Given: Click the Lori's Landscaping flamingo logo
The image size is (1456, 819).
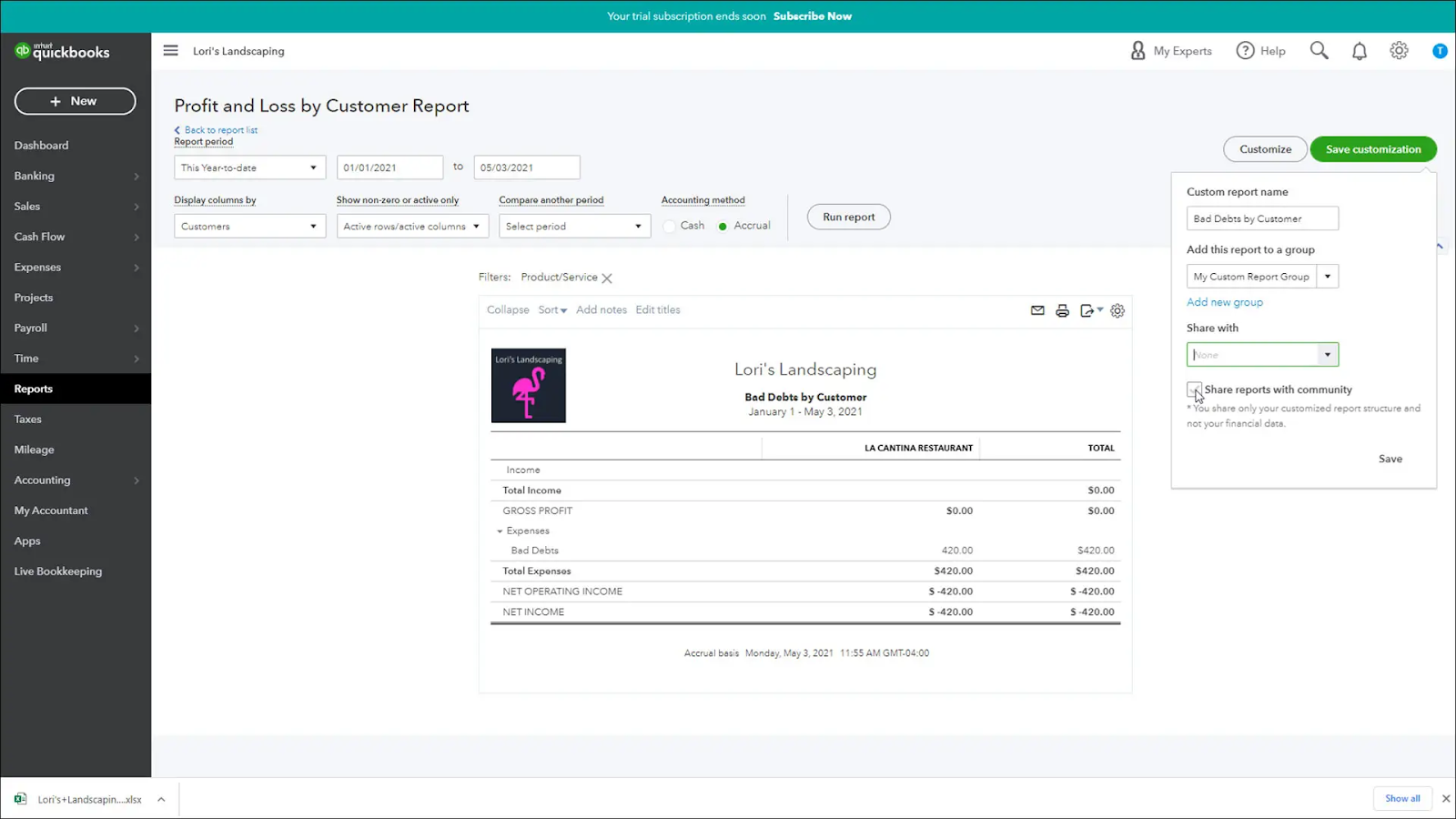Looking at the screenshot, I should point(529,385).
